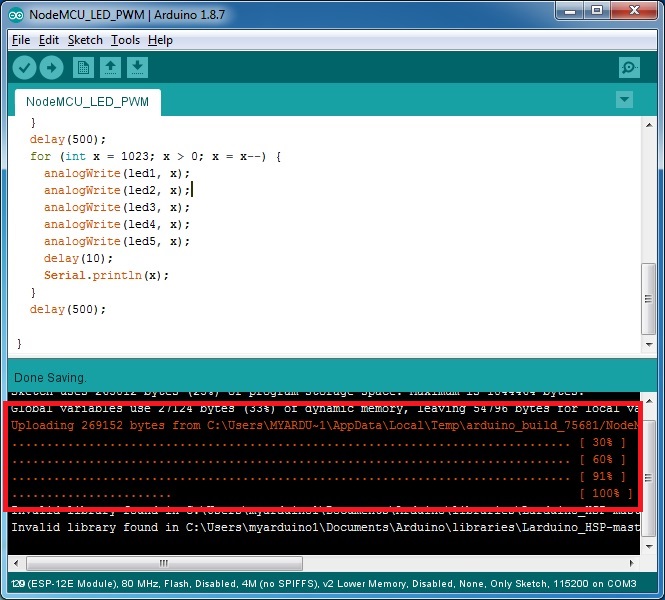This screenshot has width=665, height=600.
Task: Open the File menu
Action: 20,40
